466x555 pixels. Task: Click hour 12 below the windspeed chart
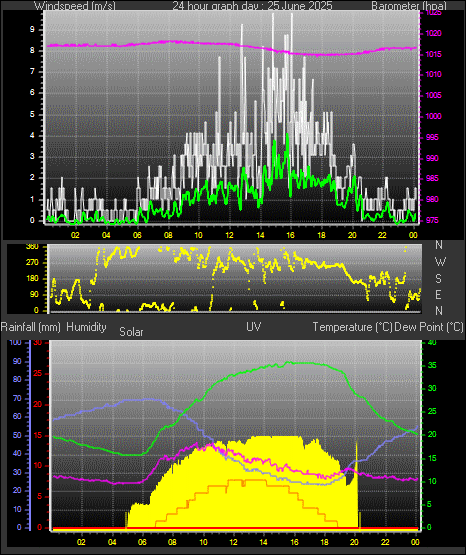229,235
